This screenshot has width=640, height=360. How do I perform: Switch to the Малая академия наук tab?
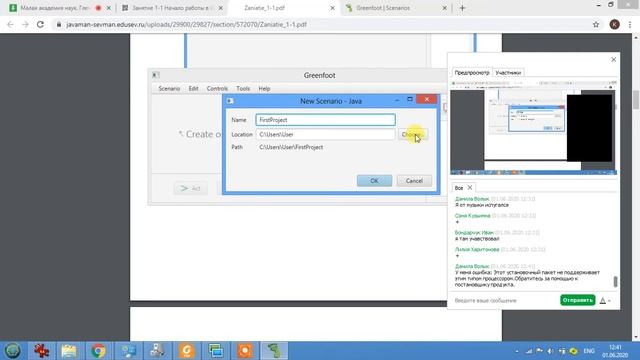coord(55,8)
